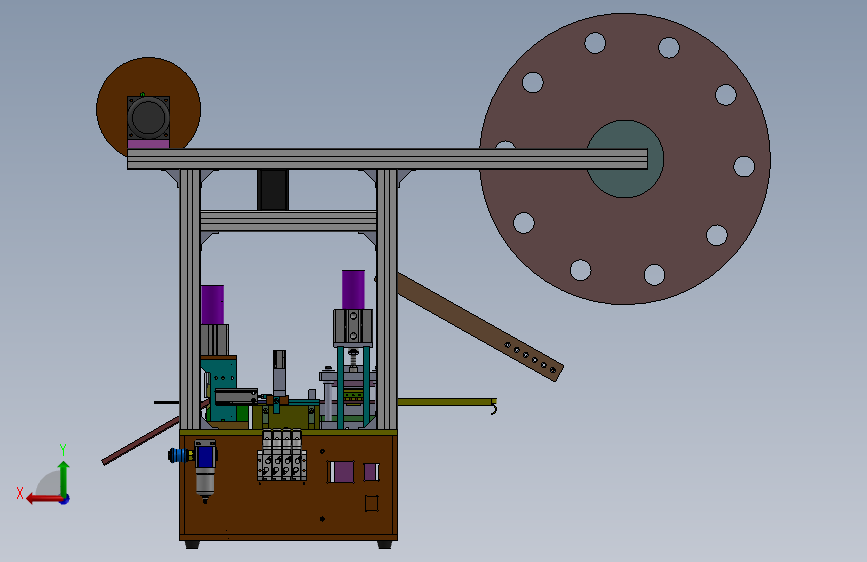This screenshot has width=867, height=562.
Task: Select the purple mounting plate under the motor
Action: click(148, 144)
